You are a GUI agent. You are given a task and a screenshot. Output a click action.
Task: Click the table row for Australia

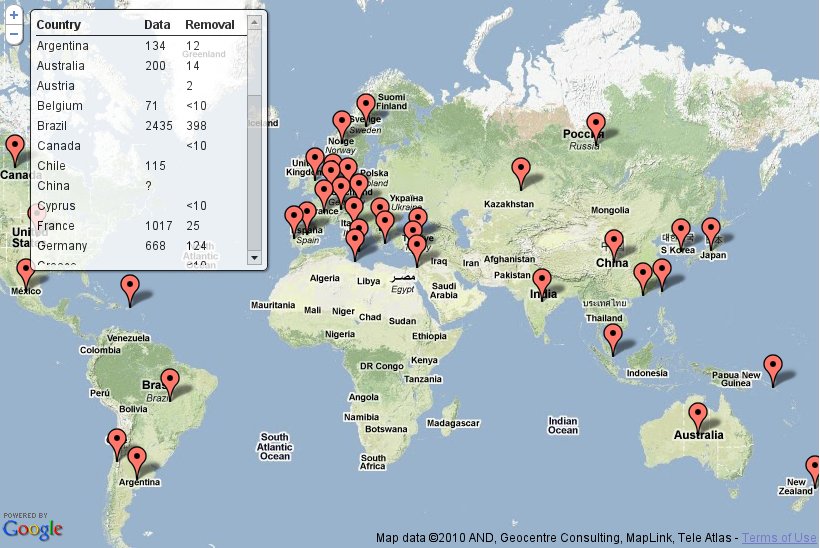pyautogui.click(x=140, y=66)
